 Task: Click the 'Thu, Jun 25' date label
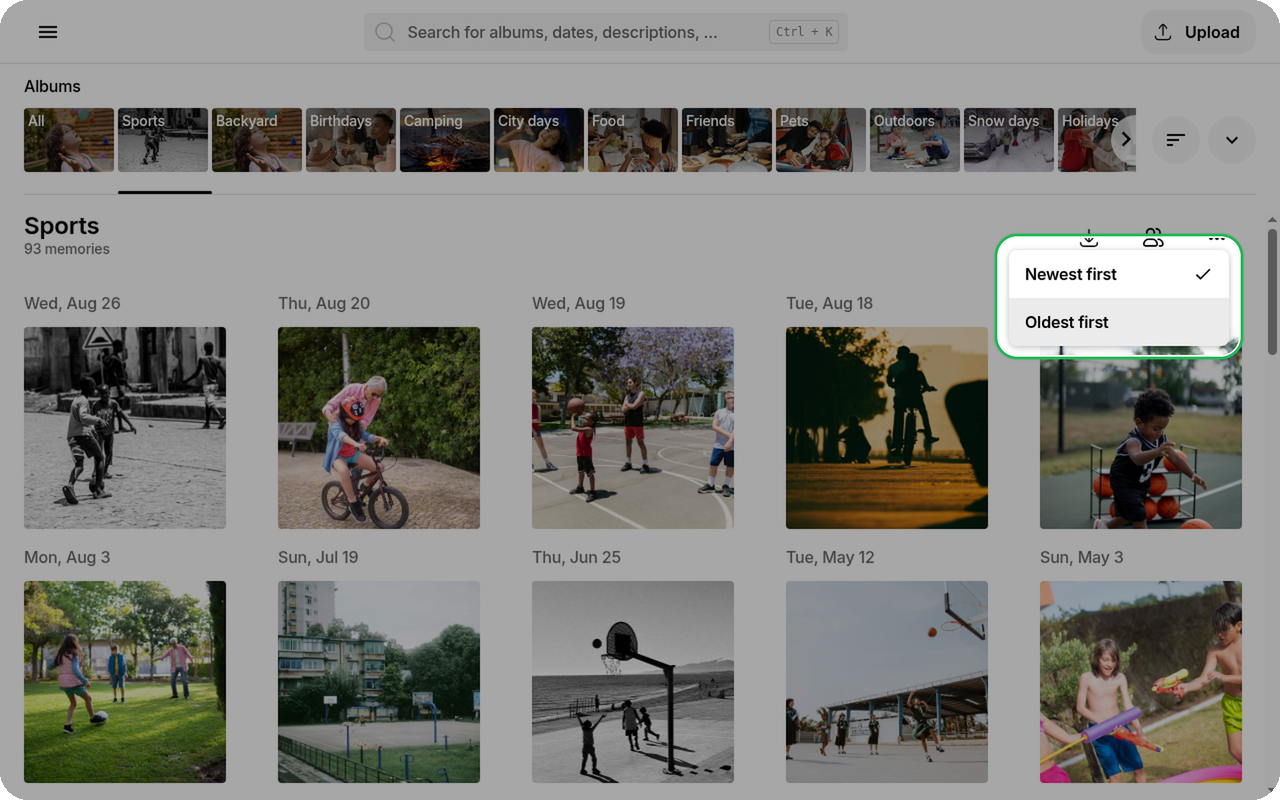click(x=576, y=557)
